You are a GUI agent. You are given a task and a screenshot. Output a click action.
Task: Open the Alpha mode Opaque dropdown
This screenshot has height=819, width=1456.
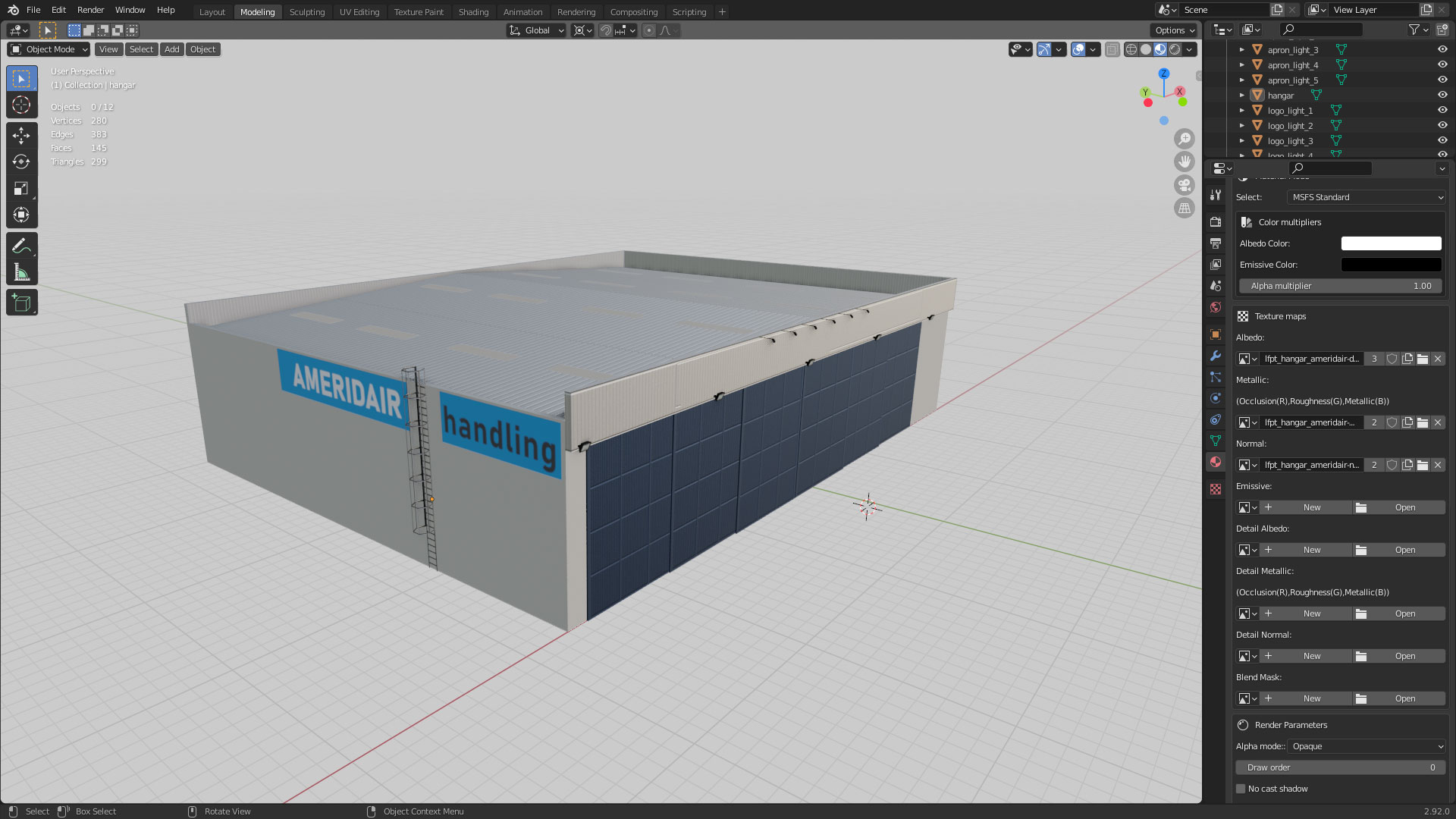click(x=1366, y=746)
